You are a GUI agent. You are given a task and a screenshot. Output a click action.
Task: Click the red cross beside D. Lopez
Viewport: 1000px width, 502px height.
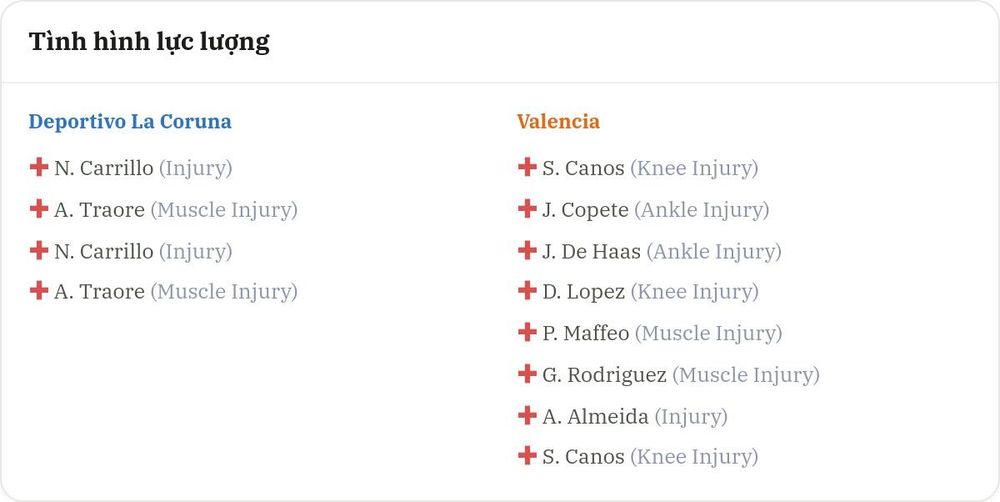tap(527, 290)
